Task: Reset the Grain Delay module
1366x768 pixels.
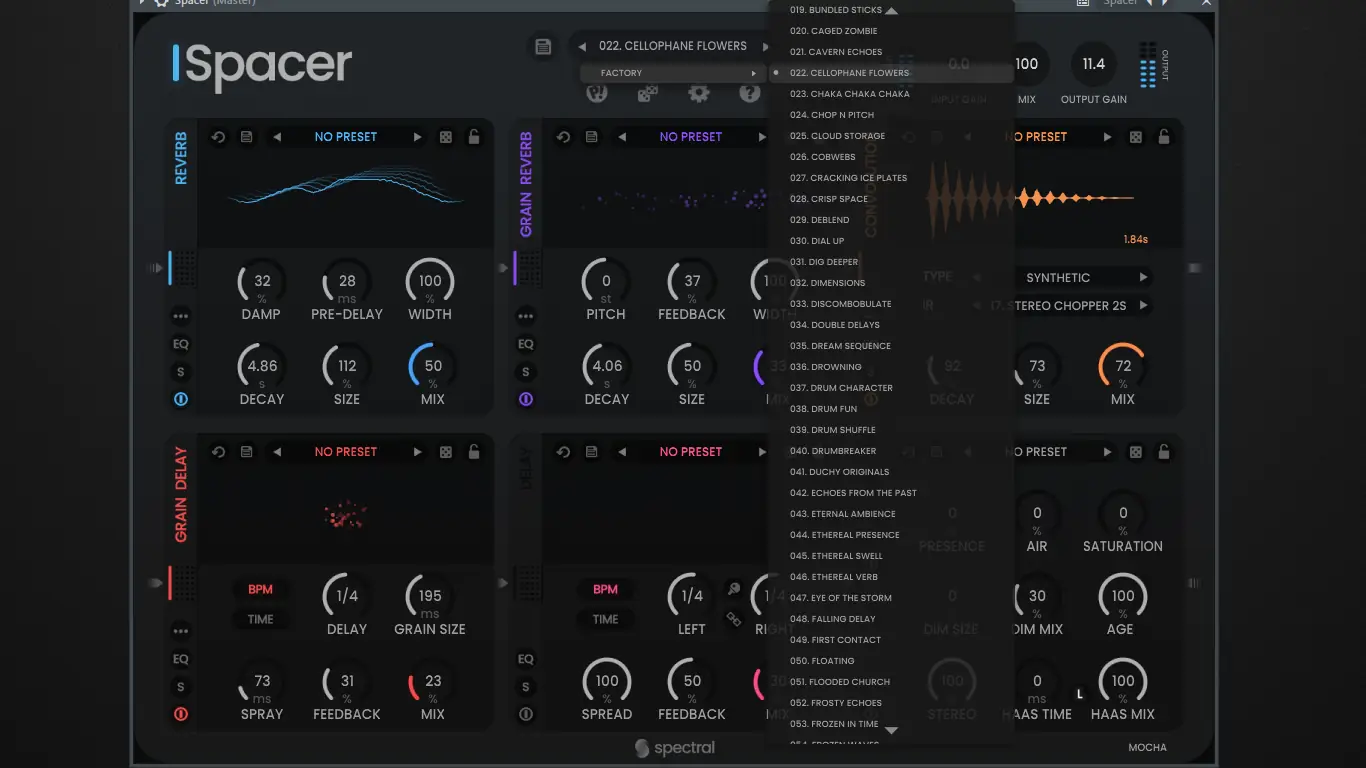Action: [218, 452]
